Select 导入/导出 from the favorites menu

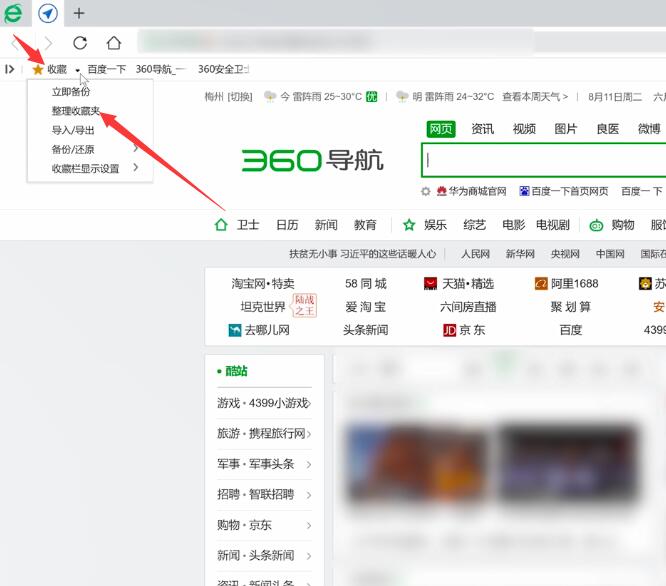coord(73,130)
